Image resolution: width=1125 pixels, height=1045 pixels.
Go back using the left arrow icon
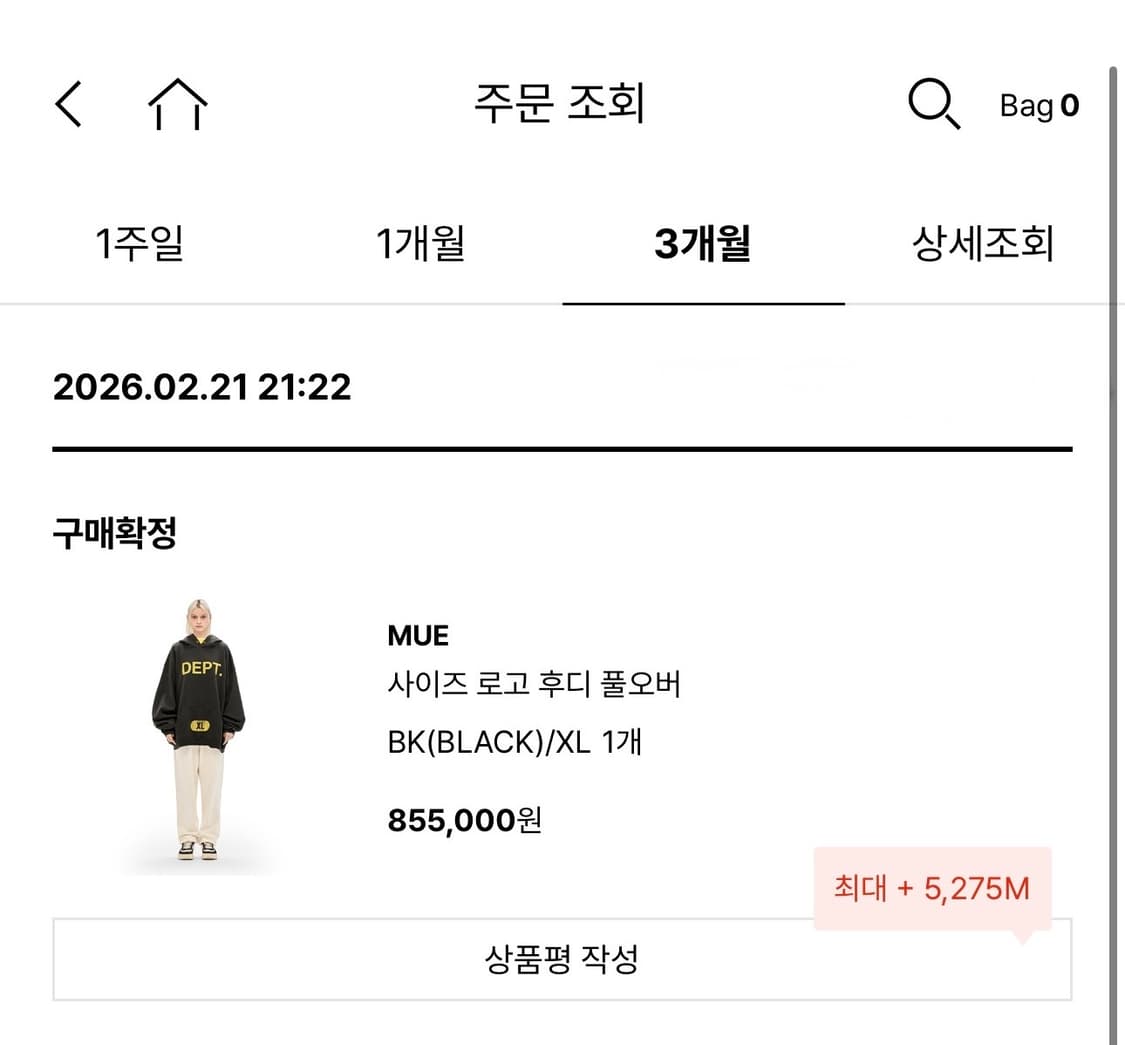click(x=67, y=104)
